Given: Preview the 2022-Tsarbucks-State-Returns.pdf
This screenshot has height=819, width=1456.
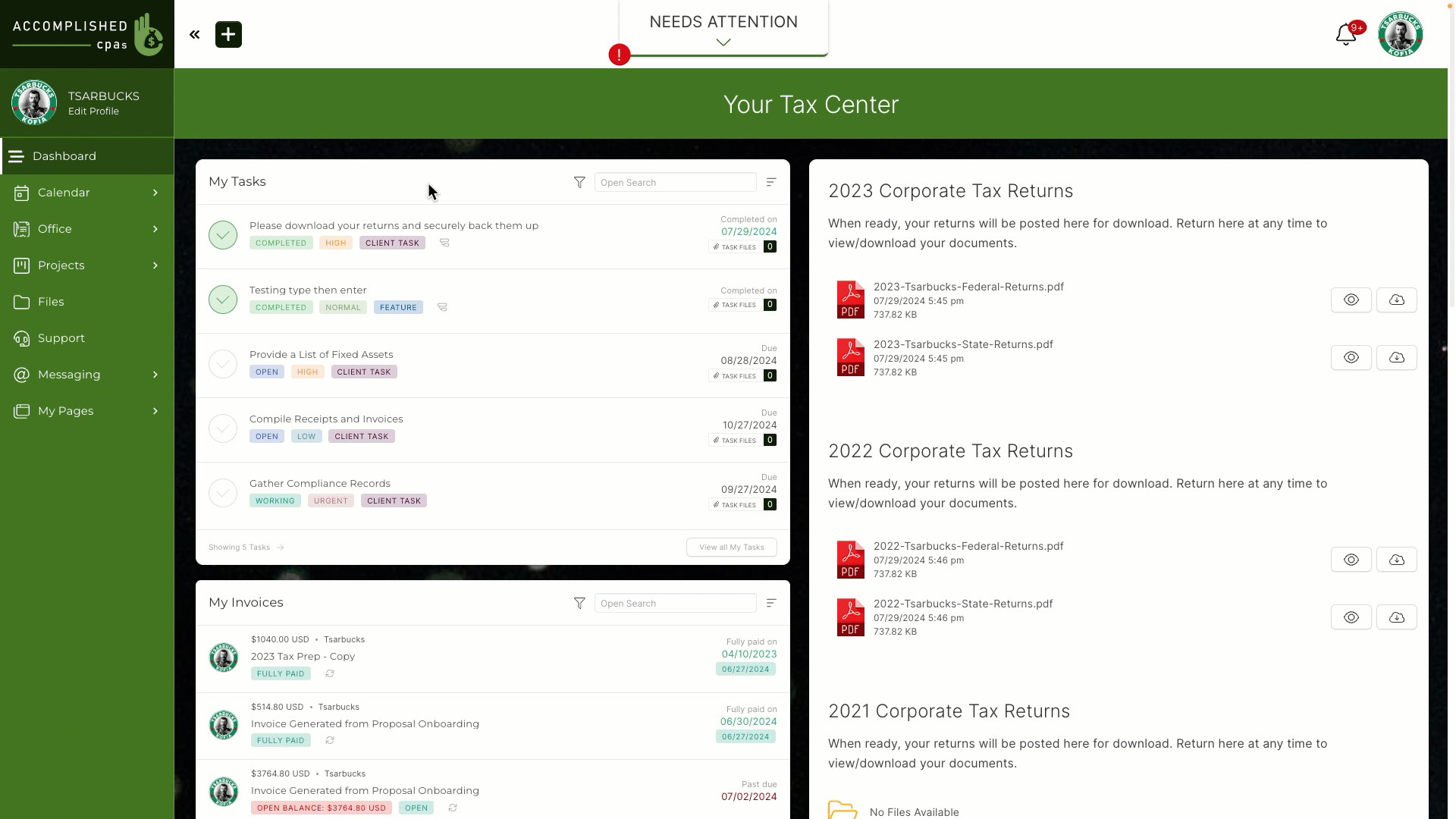Looking at the screenshot, I should pyautogui.click(x=1352, y=617).
